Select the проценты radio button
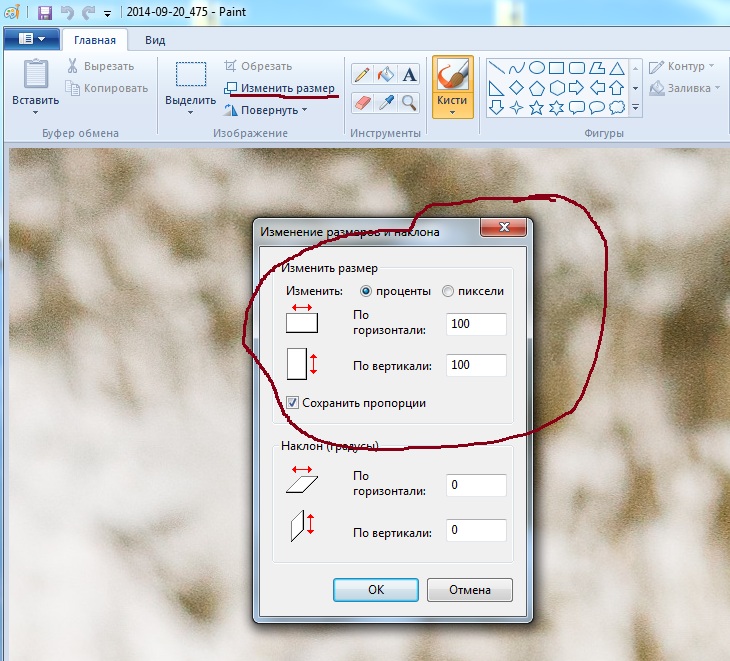Viewport: 730px width, 661px height. pos(366,291)
